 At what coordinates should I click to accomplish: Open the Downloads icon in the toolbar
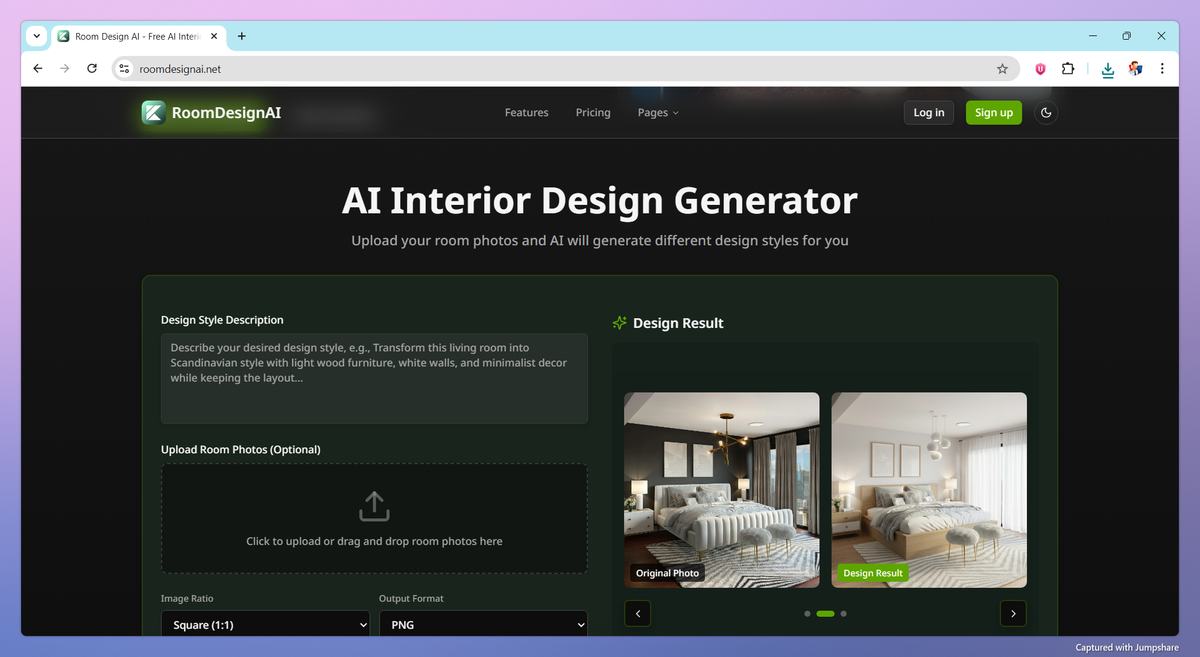click(1107, 68)
